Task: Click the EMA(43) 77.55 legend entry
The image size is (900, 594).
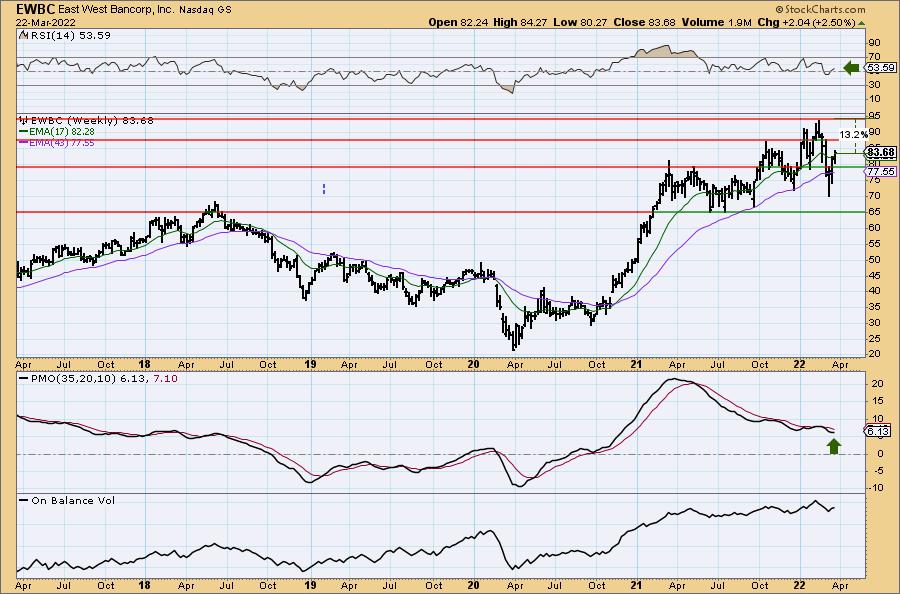Action: (x=63, y=142)
